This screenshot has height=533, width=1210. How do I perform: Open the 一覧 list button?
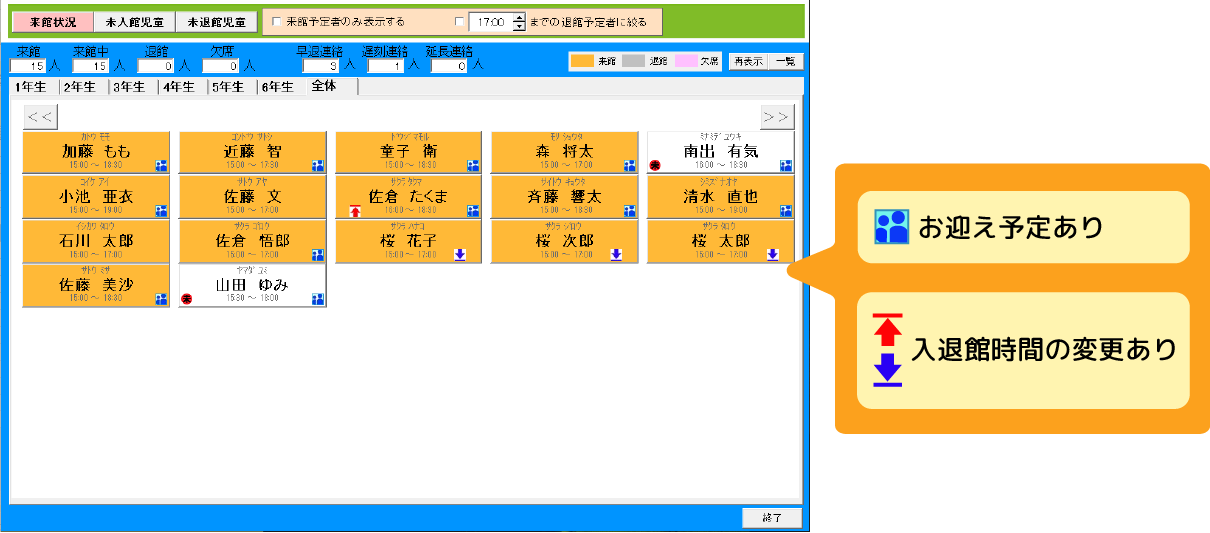tap(785, 61)
